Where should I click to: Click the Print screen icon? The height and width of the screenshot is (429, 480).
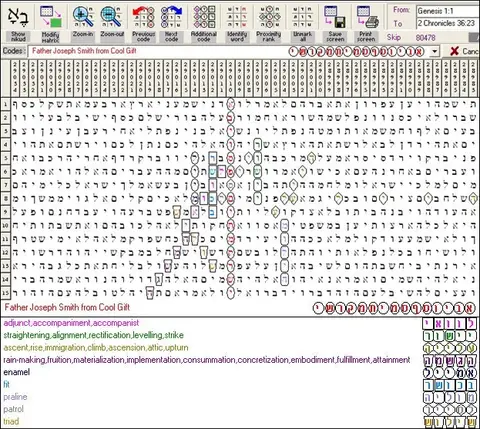coord(367,17)
